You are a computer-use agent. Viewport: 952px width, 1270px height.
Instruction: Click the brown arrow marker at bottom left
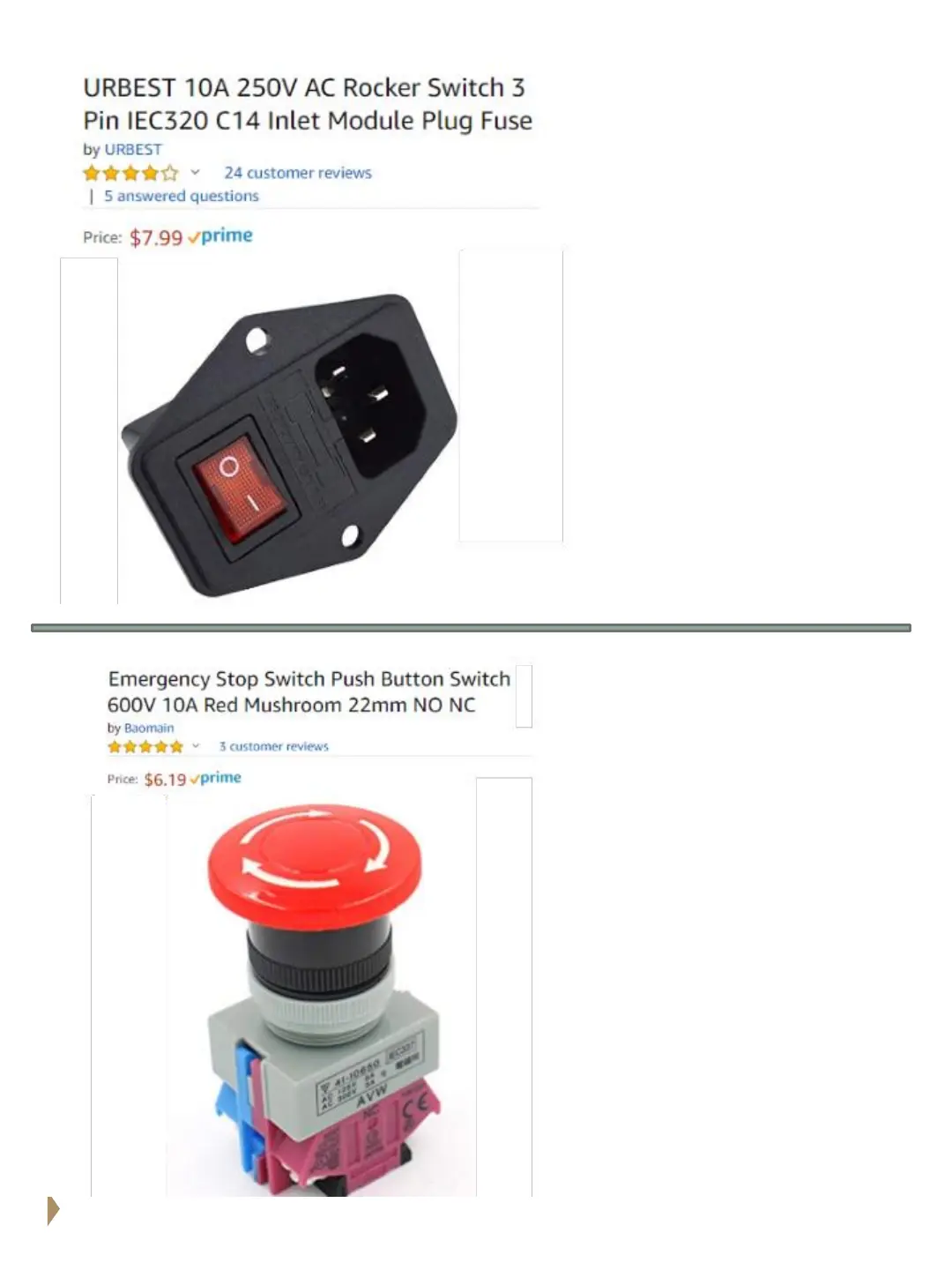point(53,1210)
